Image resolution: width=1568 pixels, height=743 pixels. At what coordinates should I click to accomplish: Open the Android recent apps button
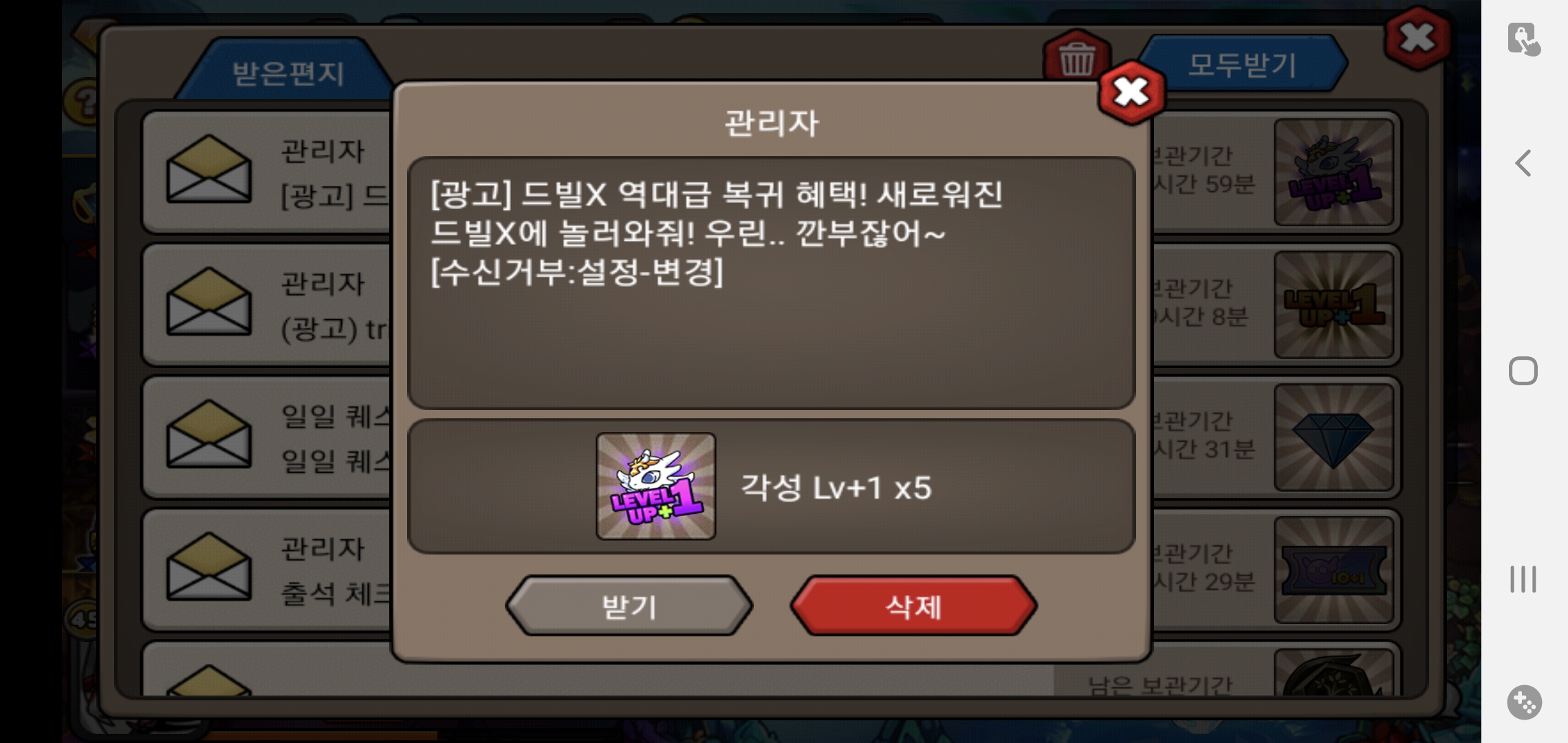[1523, 579]
